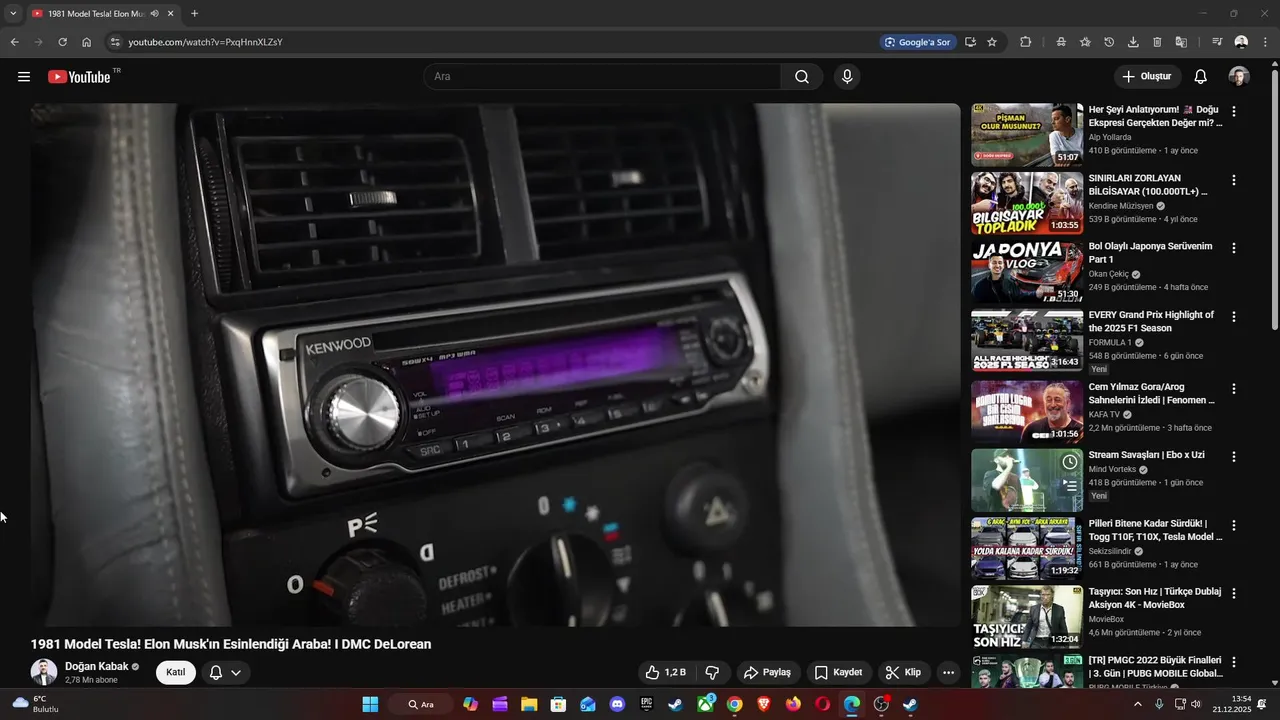
Task: Open the translate page icon
Action: tap(1181, 42)
